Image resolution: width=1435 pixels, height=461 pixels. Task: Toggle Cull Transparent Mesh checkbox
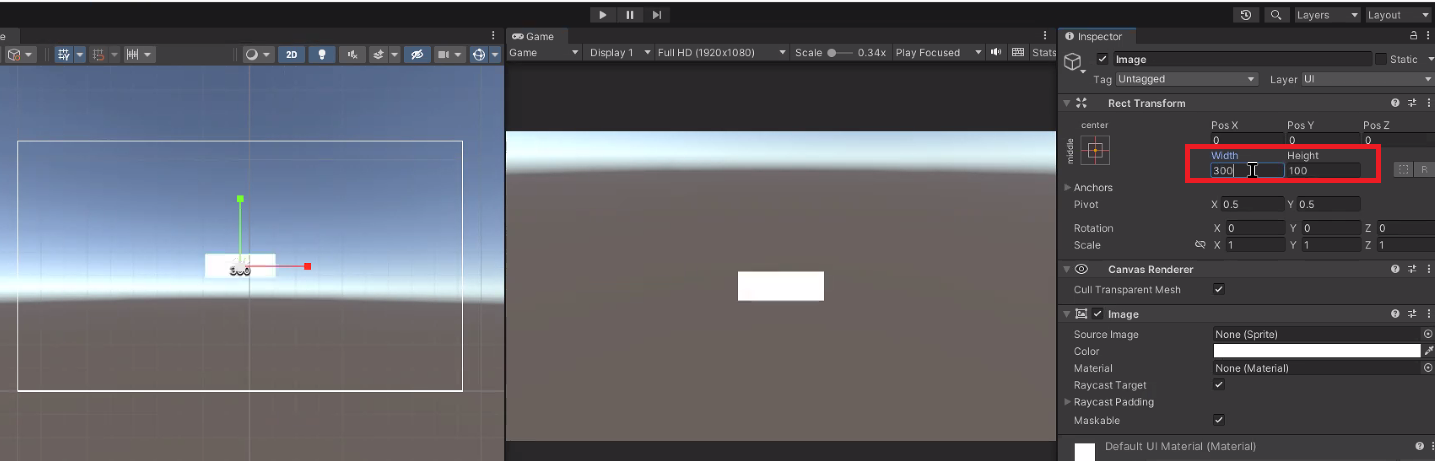(x=1219, y=290)
